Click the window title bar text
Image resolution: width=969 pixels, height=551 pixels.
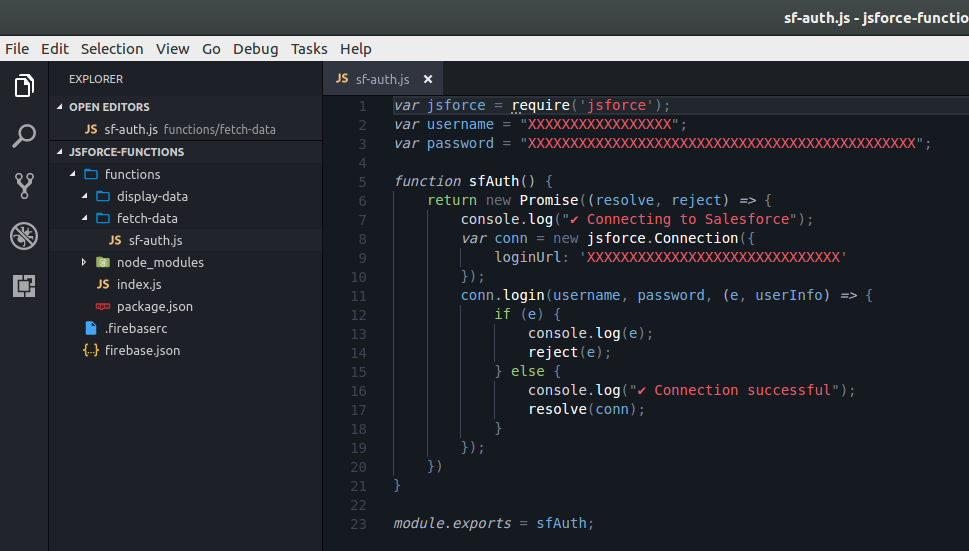876,18
